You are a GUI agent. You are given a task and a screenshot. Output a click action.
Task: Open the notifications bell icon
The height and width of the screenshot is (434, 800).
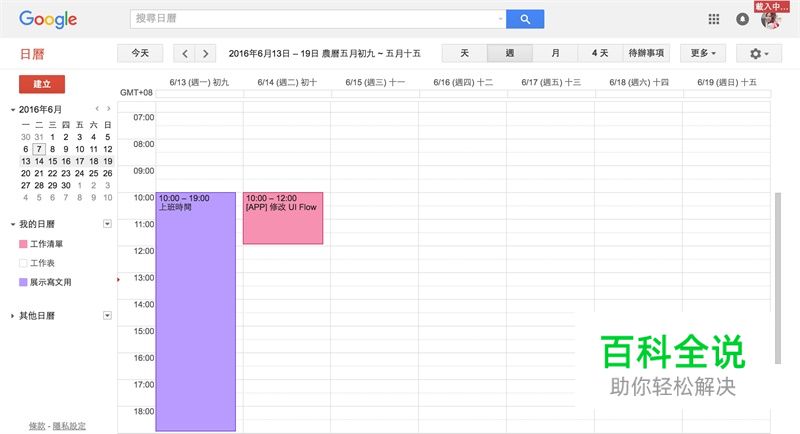tap(742, 19)
